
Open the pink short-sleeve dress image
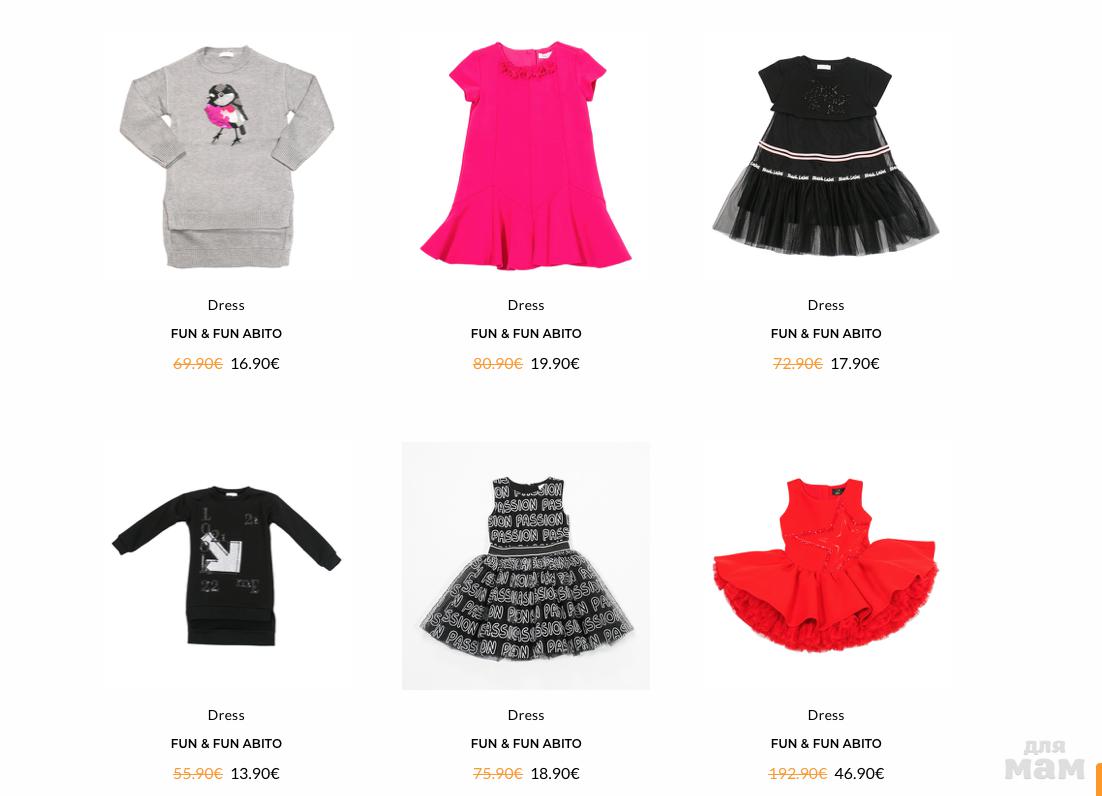tap(526, 157)
